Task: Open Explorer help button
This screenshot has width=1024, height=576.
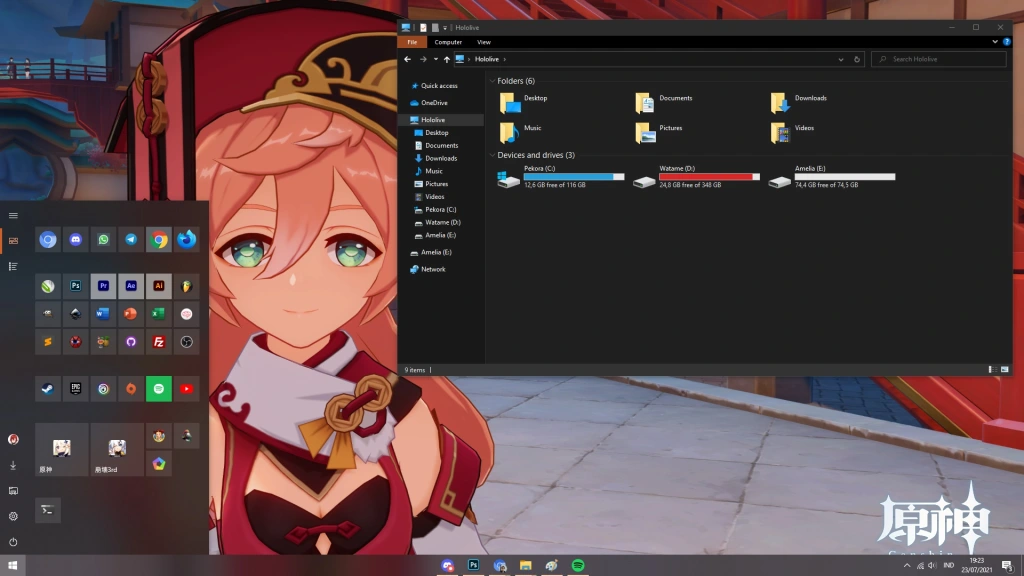Action: tap(1006, 42)
